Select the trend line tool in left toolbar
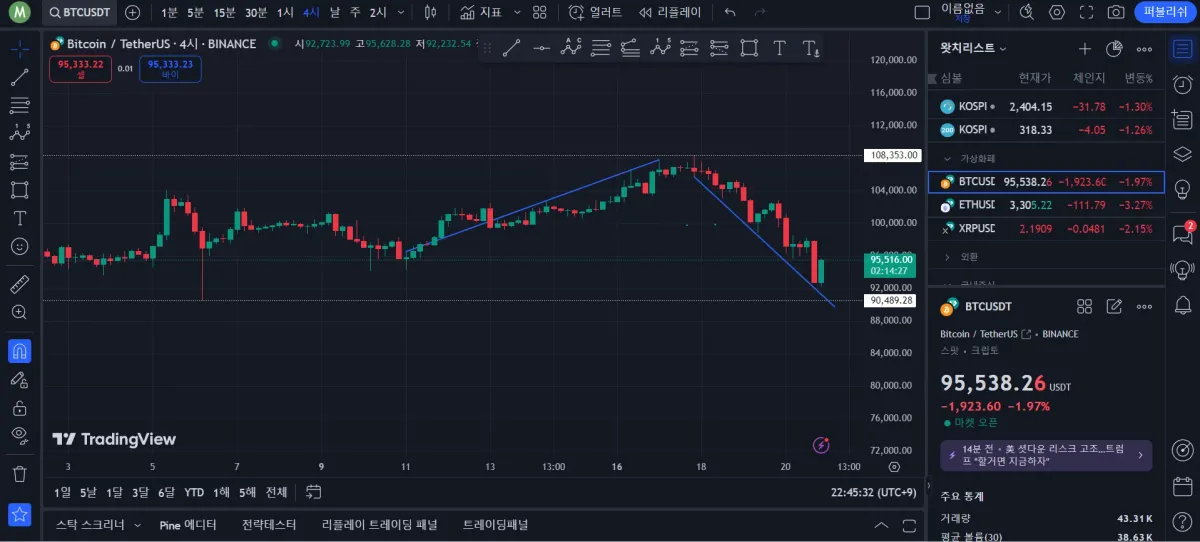Screen dimensions: 1200x542 coord(19,77)
